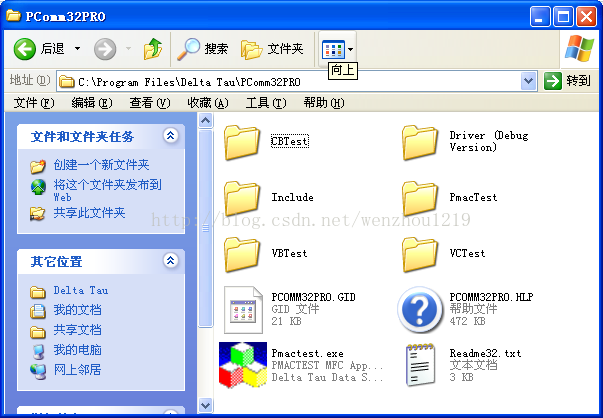Collapse the 文件和文件夹任务 panel
The width and height of the screenshot is (603, 418).
click(x=170, y=135)
